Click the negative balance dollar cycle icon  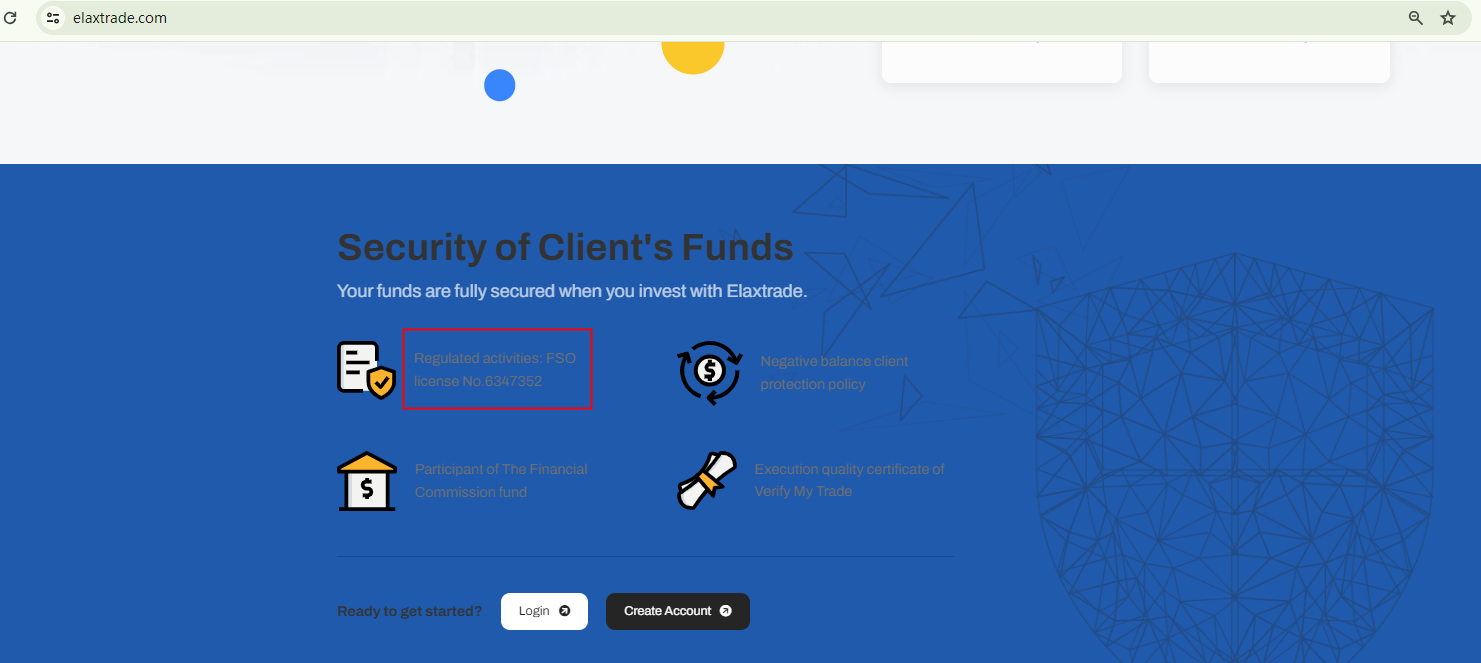709,372
